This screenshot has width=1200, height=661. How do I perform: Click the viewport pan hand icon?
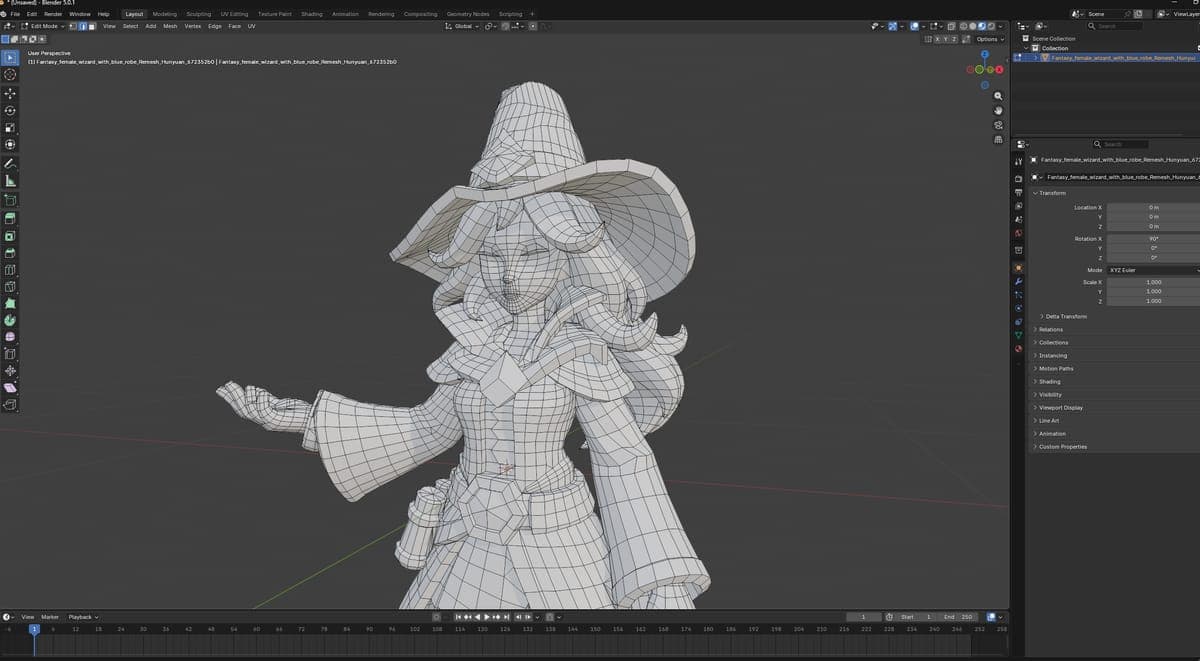(x=998, y=110)
